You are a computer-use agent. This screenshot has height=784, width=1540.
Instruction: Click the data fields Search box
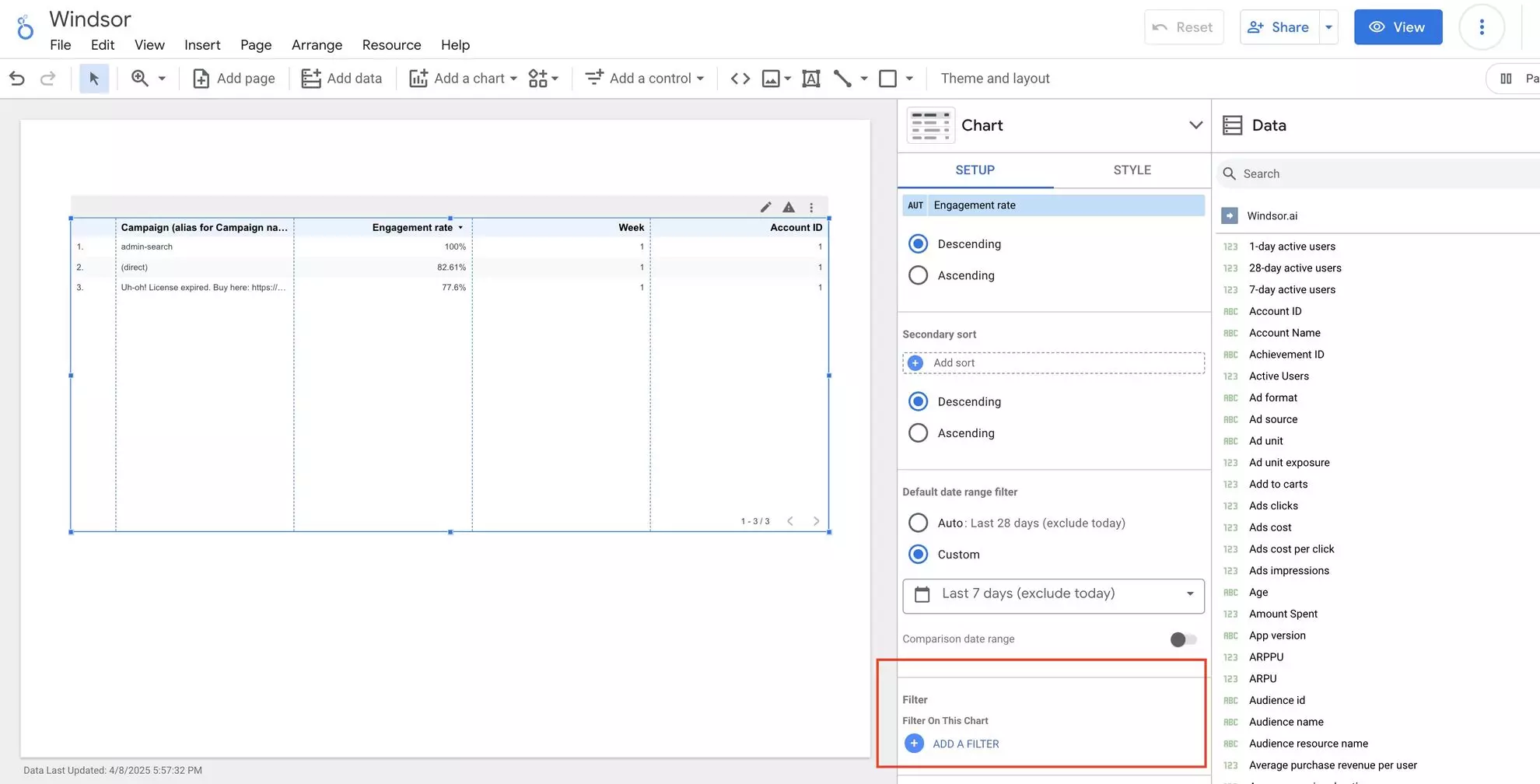pos(1377,173)
